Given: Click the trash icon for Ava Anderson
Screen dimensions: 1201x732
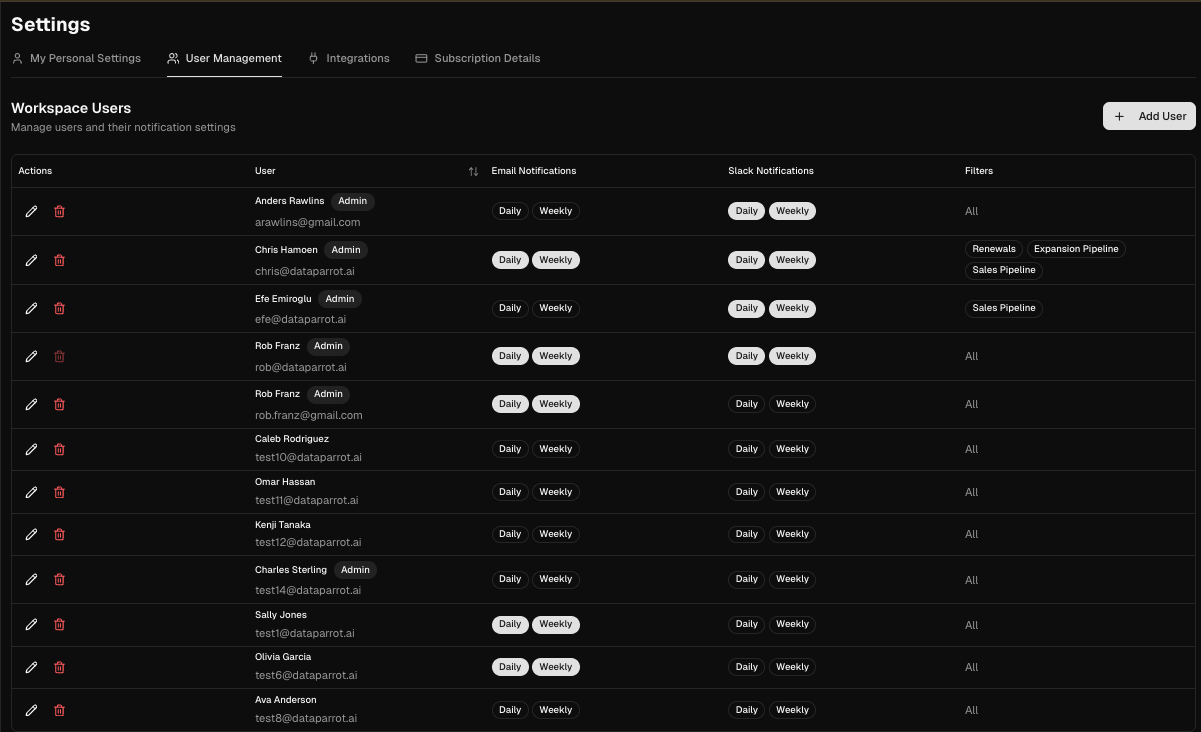Looking at the screenshot, I should coord(59,710).
